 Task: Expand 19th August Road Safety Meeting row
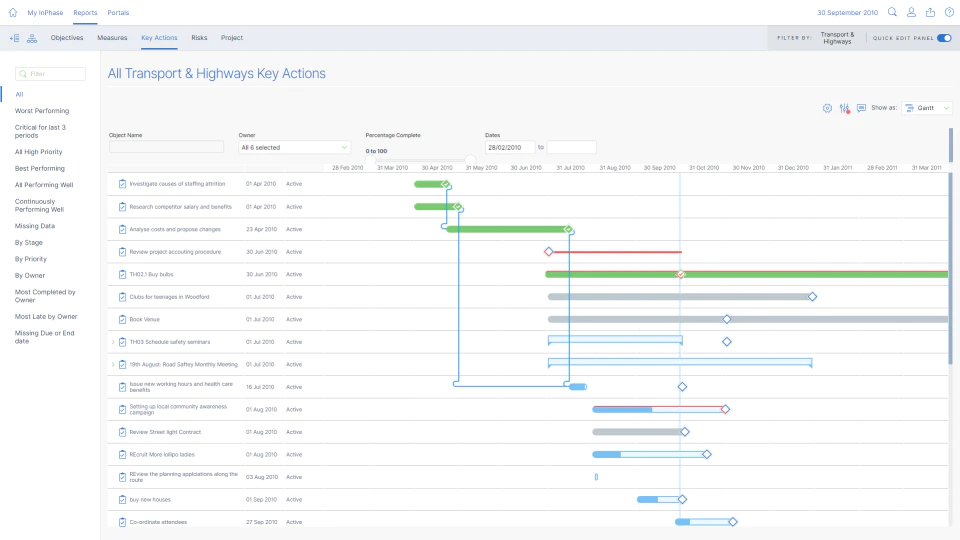point(113,364)
